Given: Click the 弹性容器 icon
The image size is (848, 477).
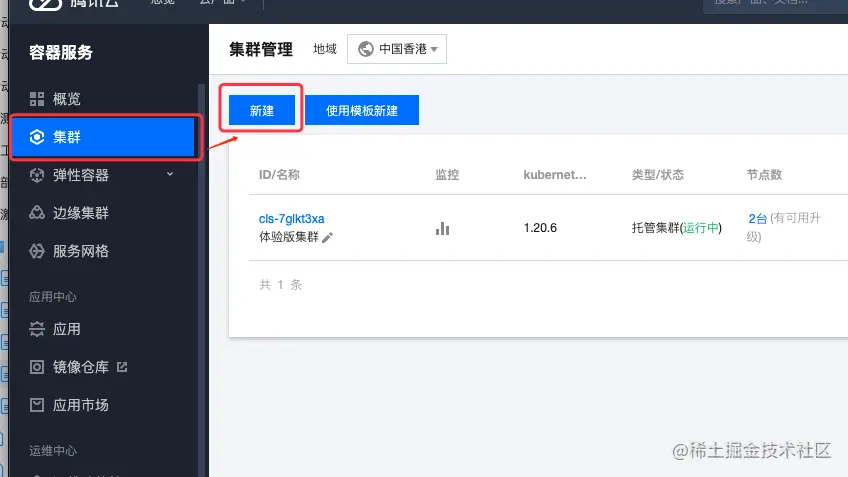Looking at the screenshot, I should [x=37, y=175].
